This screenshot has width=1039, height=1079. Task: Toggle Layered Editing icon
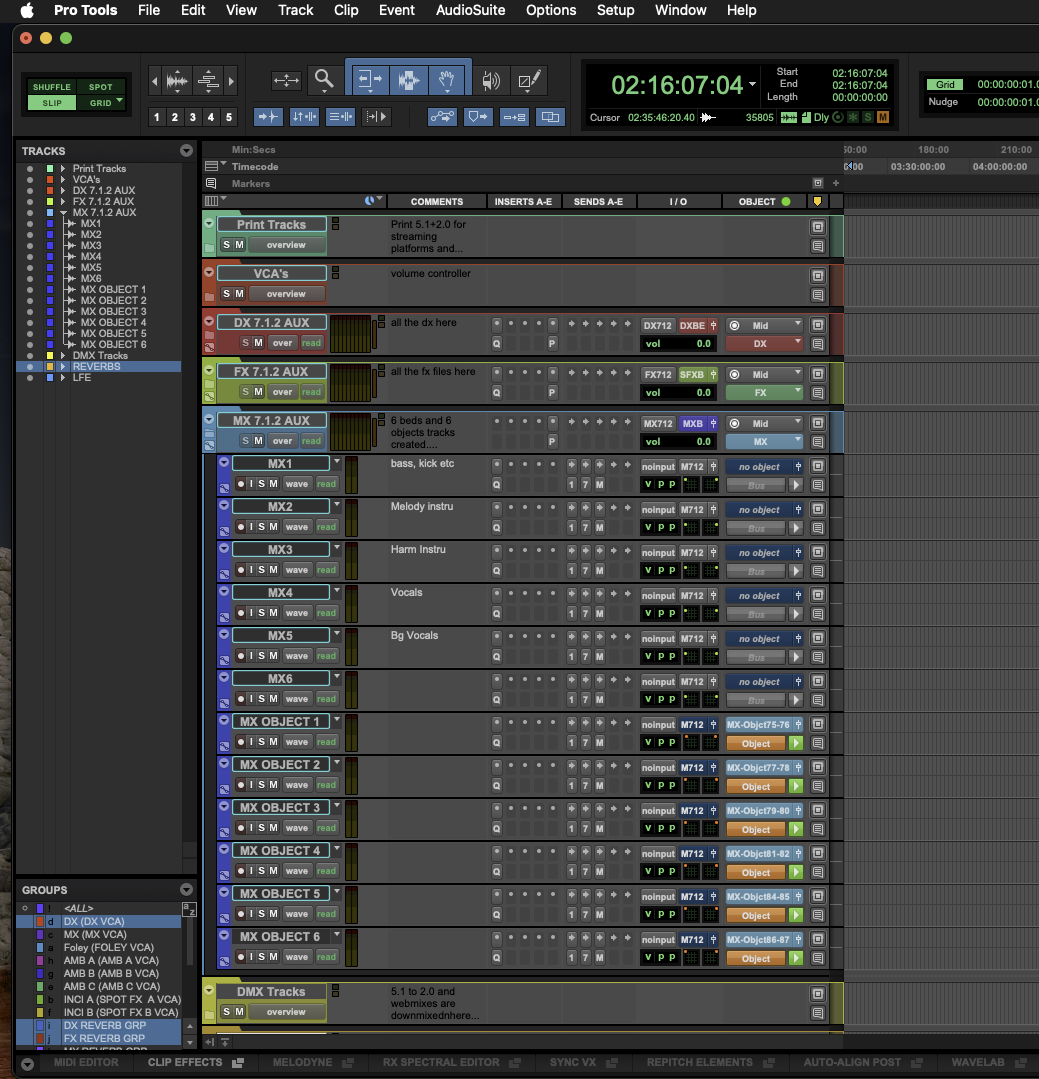[x=550, y=117]
